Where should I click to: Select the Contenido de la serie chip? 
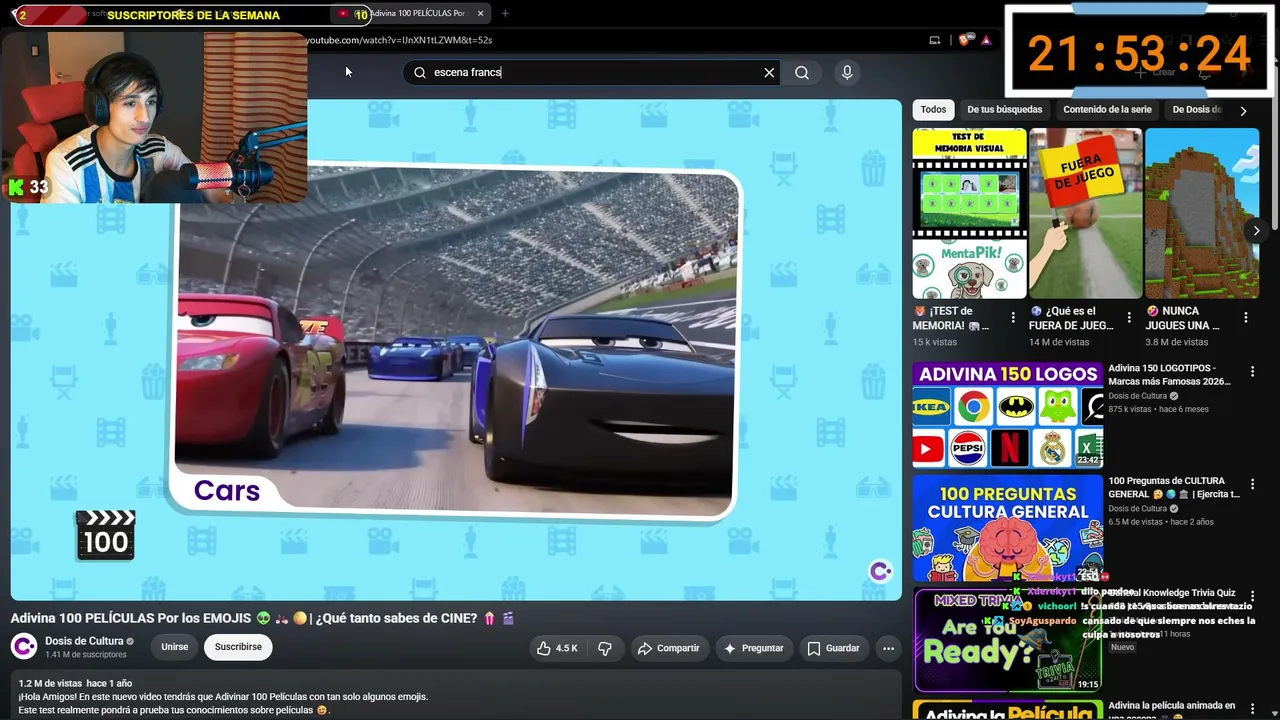(1107, 110)
